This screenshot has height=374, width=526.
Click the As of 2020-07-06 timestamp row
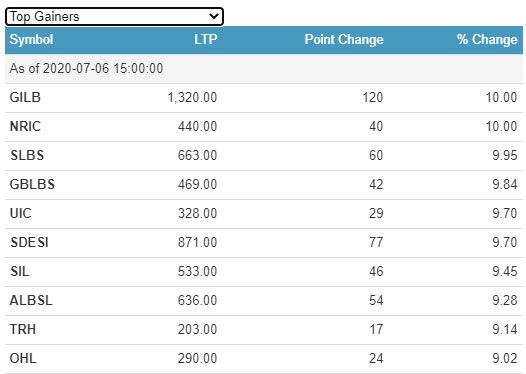coord(264,69)
